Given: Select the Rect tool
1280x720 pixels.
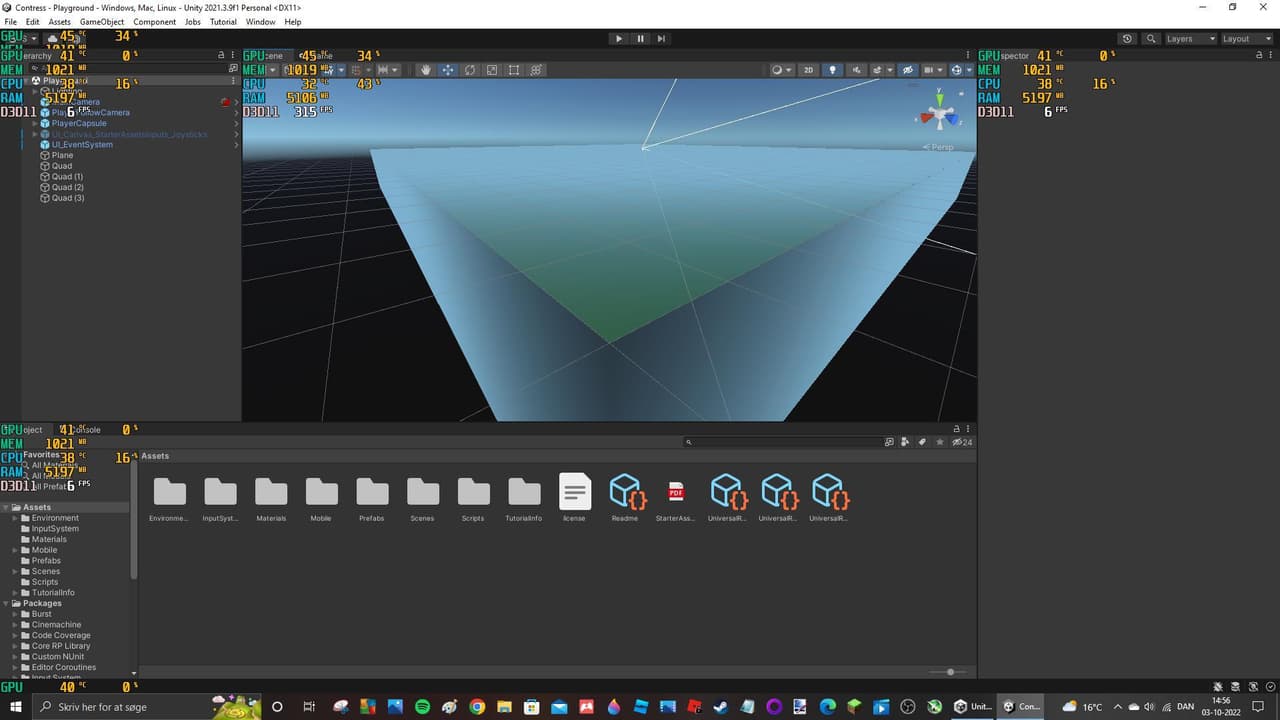Looking at the screenshot, I should pos(514,70).
